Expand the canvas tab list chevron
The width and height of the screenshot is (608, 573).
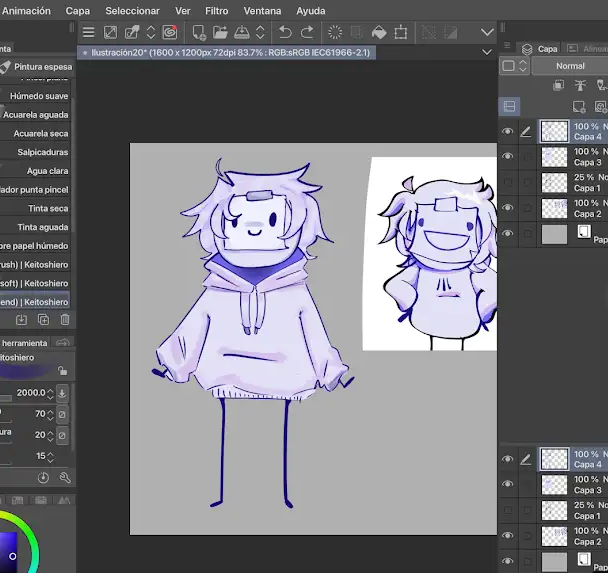tap(487, 52)
